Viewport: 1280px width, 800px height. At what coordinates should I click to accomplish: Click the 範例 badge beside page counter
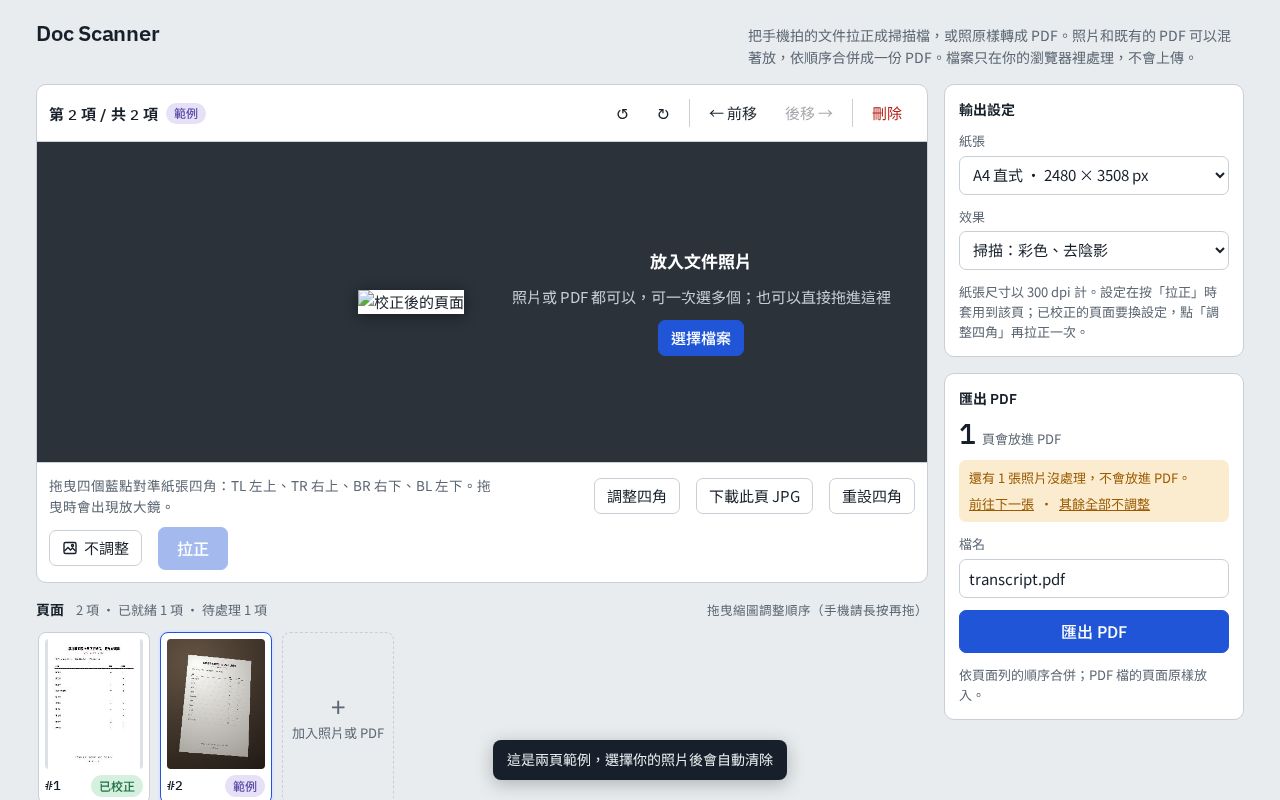[186, 114]
